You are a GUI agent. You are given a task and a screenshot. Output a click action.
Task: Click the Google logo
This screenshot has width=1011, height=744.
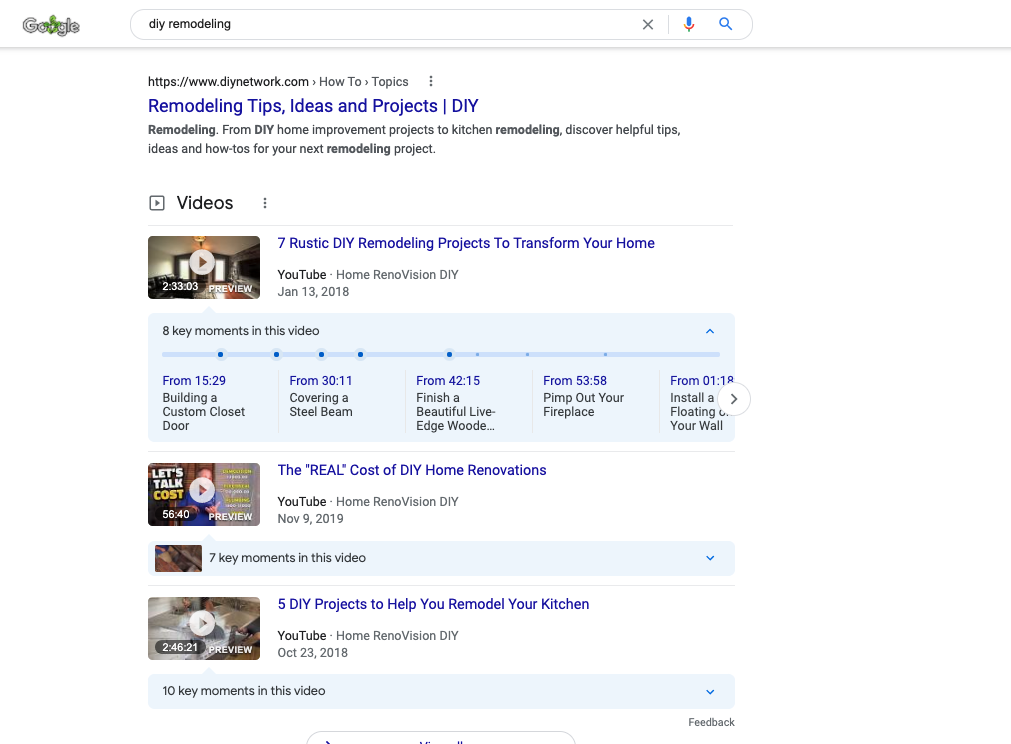(x=50, y=25)
